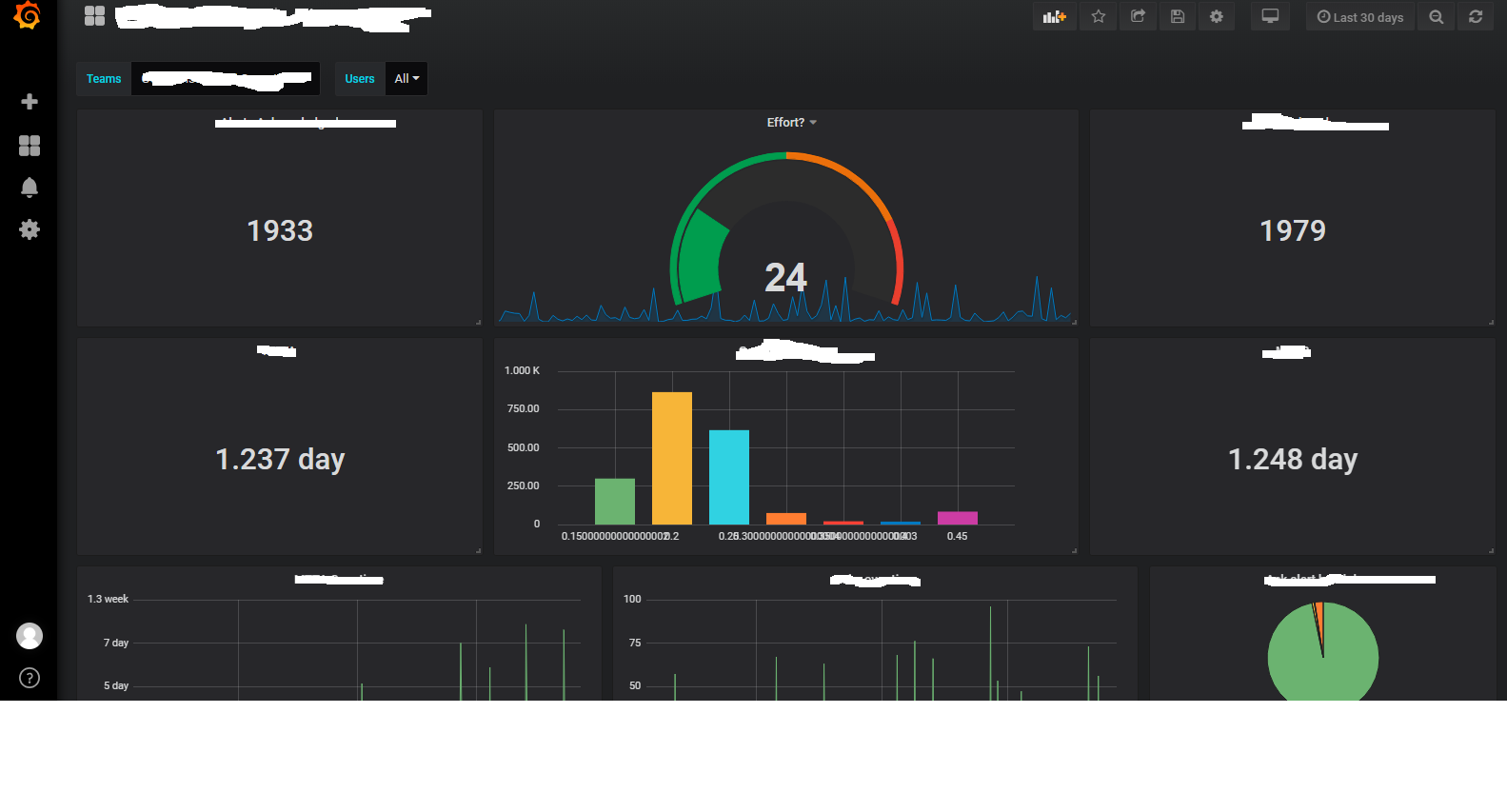Click the Add panel icon
This screenshot has width=1507, height=812.
(1055, 16)
